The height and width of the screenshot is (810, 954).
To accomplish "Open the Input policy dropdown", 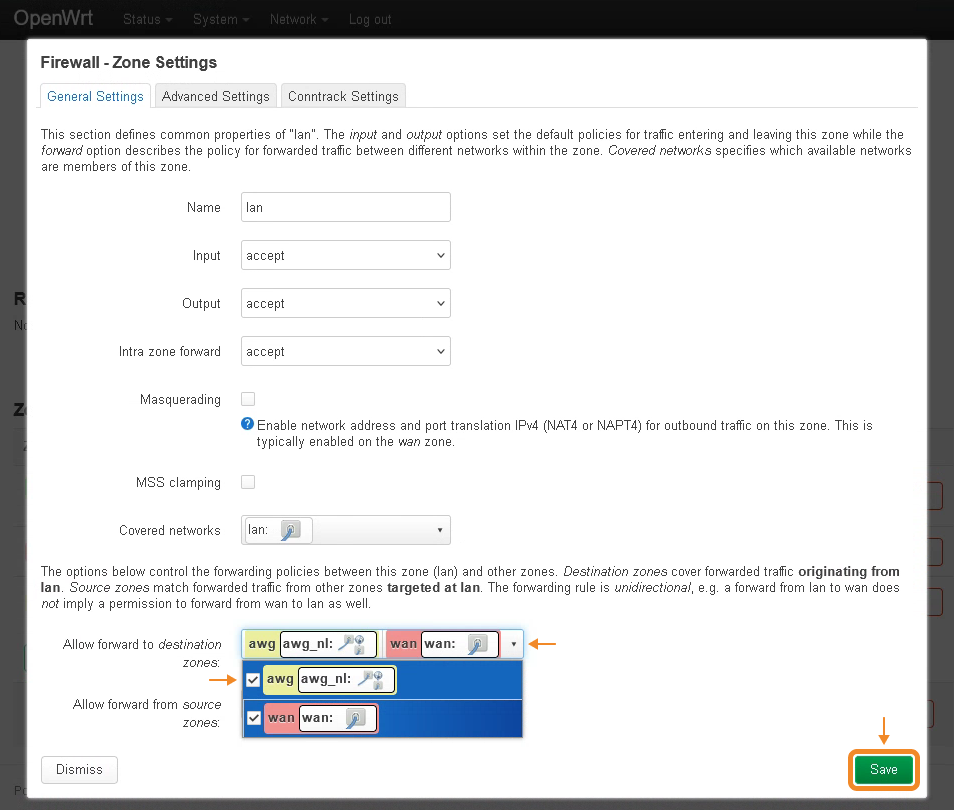I will [346, 256].
